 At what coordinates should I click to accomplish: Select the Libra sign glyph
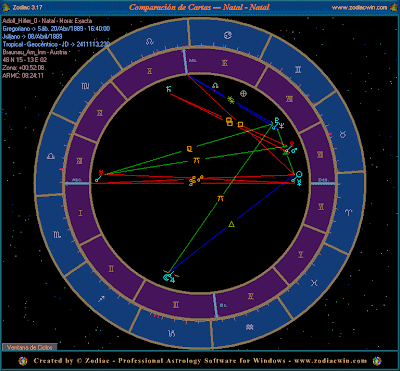click(x=51, y=156)
